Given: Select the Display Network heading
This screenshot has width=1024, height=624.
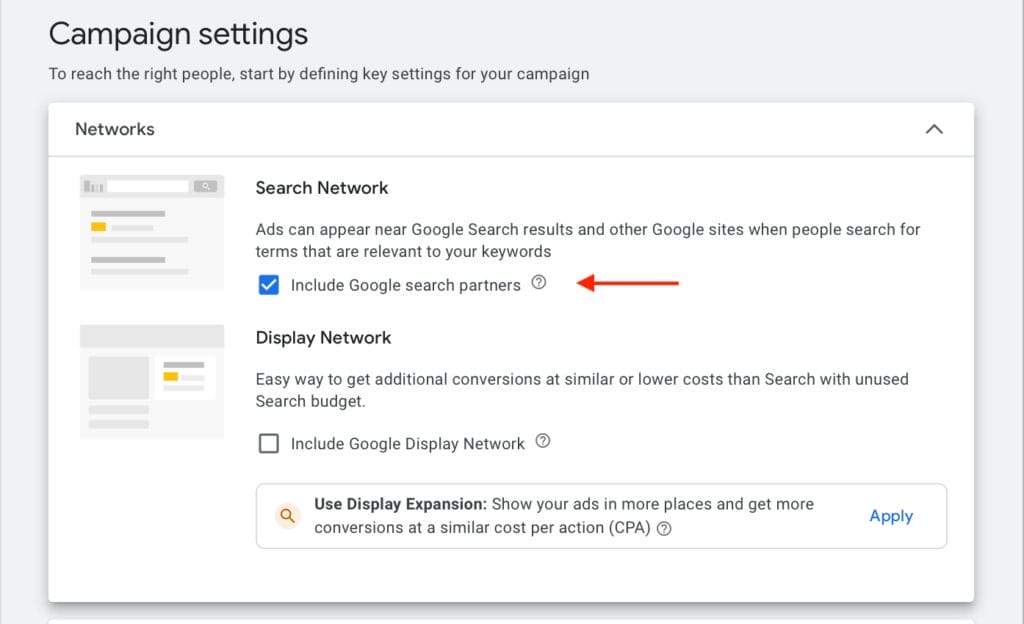Looking at the screenshot, I should [x=323, y=337].
